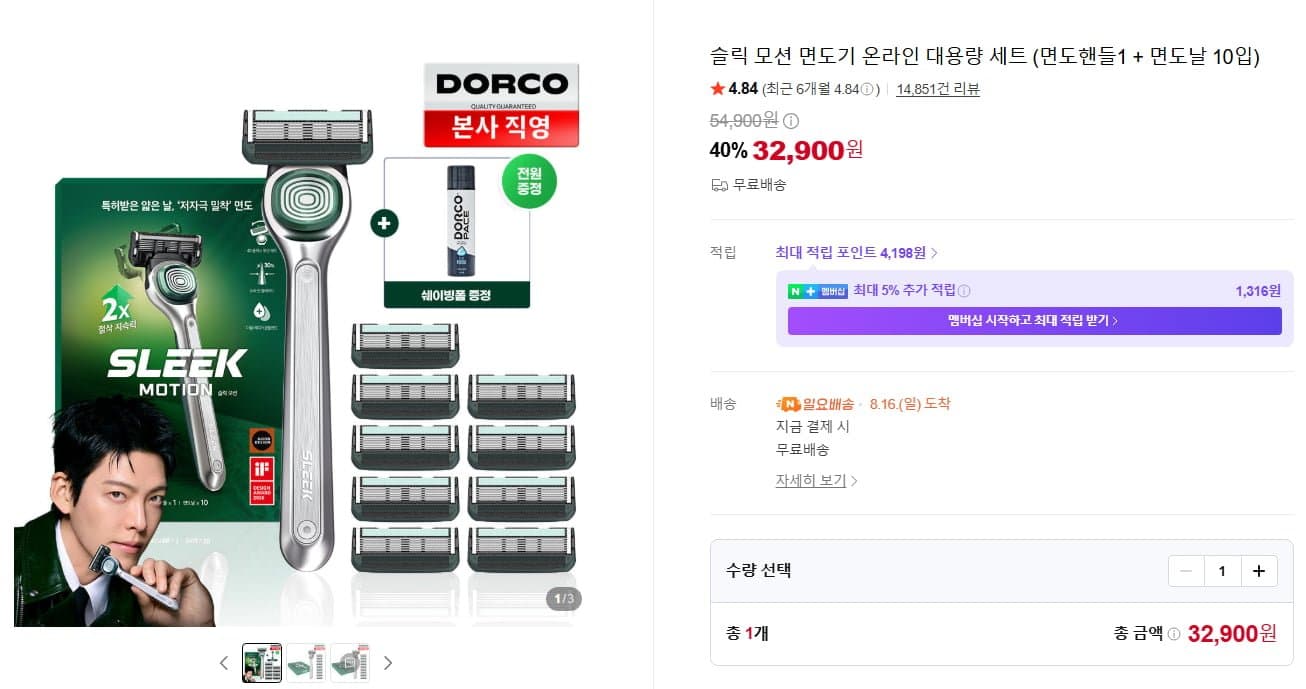Expand the 자세히 보기 delivery details
1306x689 pixels.
click(817, 481)
